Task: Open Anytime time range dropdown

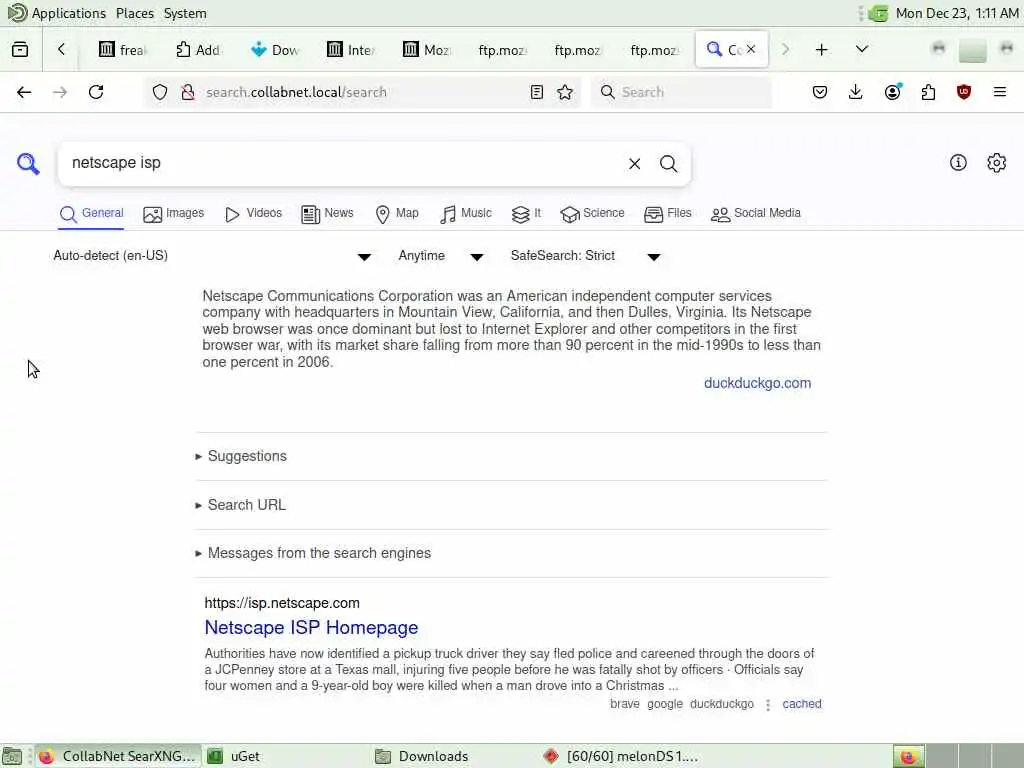Action: [x=441, y=256]
